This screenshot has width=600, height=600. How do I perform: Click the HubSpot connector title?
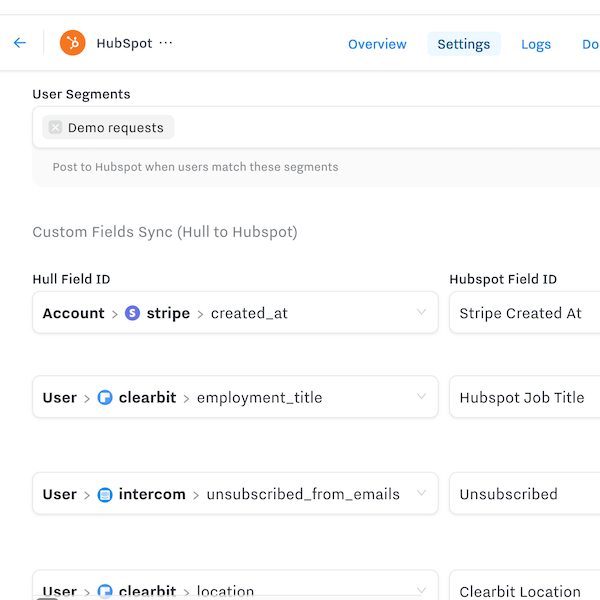[x=124, y=43]
